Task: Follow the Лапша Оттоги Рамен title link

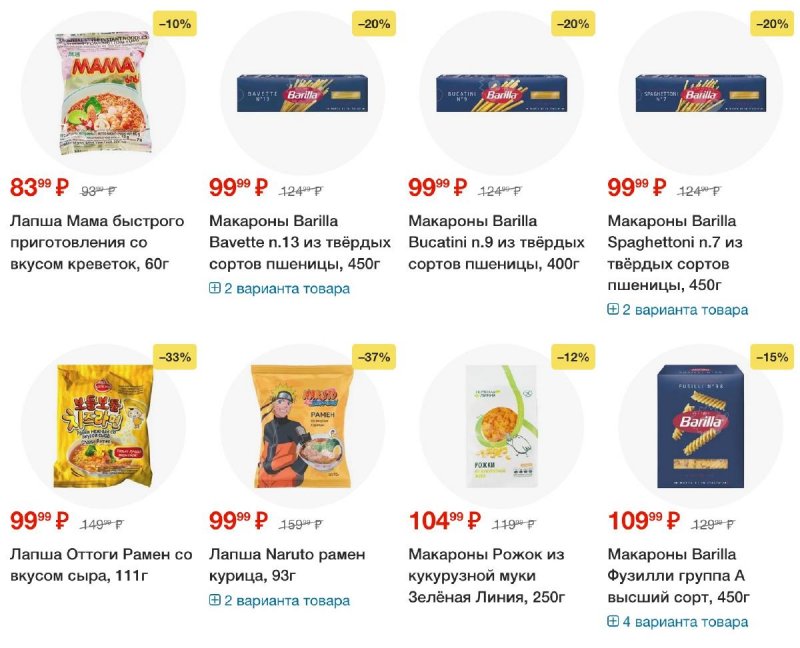Action: [100, 564]
